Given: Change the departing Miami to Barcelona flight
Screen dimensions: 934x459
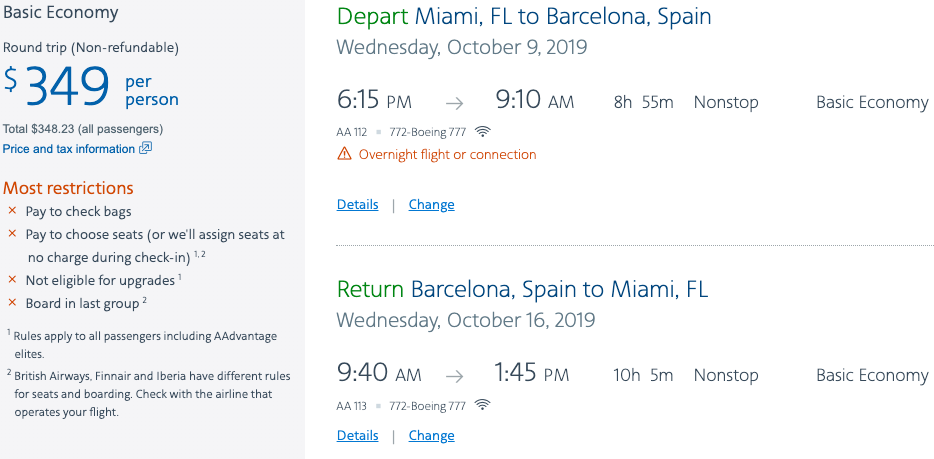Looking at the screenshot, I should 431,205.
